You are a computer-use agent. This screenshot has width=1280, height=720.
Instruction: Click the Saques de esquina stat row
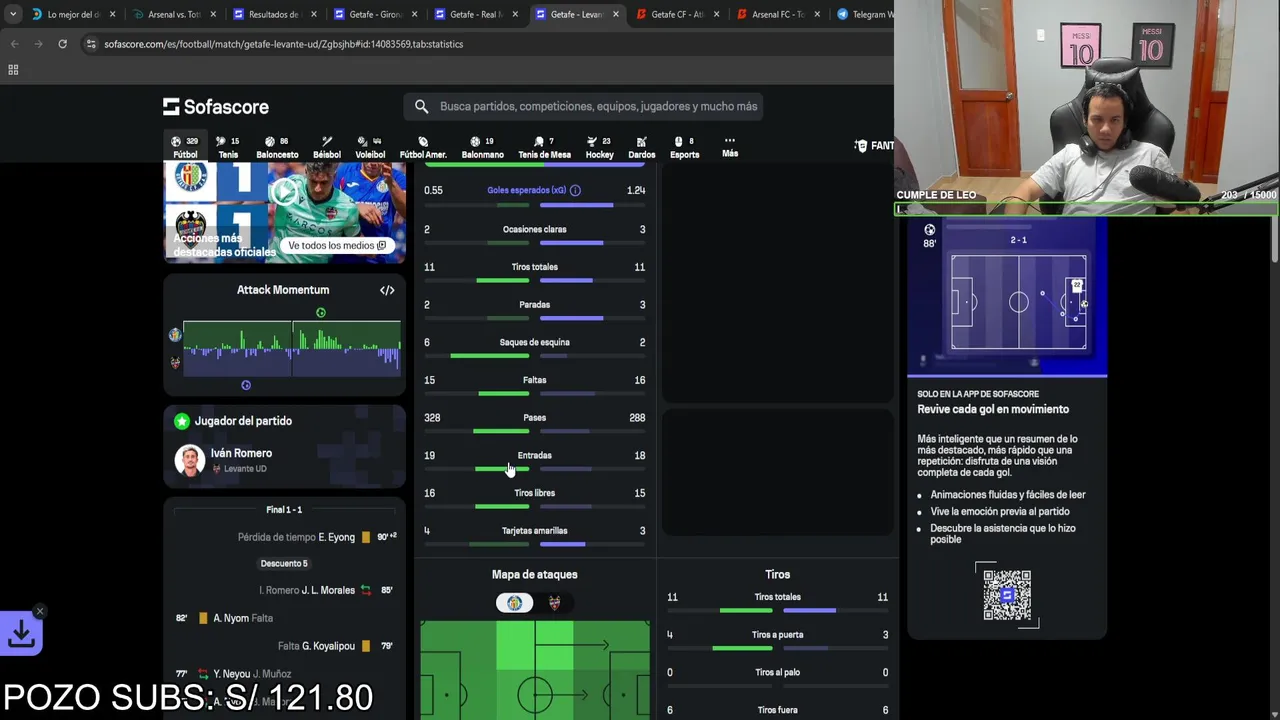535,347
